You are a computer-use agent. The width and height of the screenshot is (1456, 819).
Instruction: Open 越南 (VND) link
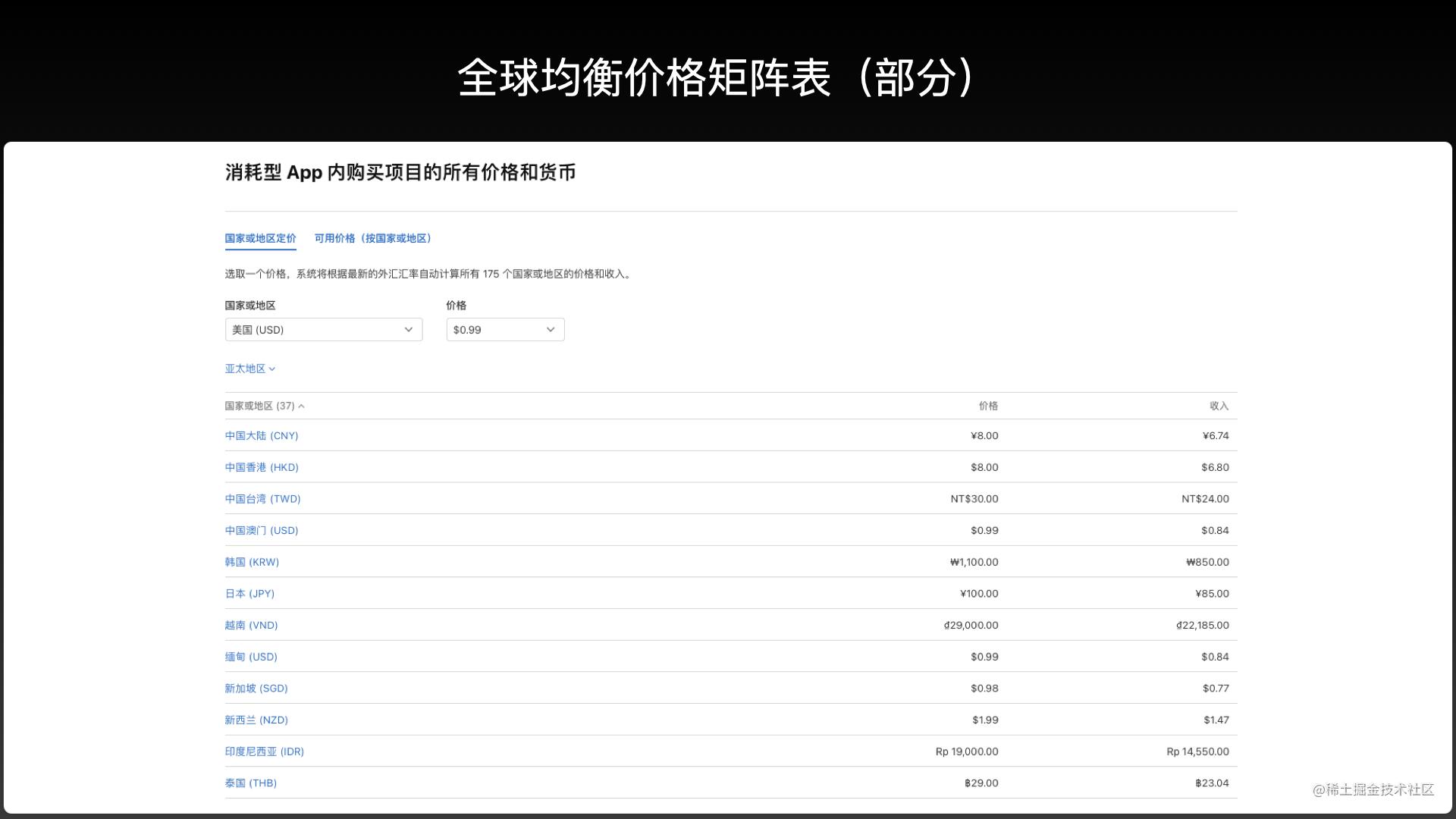pos(251,626)
